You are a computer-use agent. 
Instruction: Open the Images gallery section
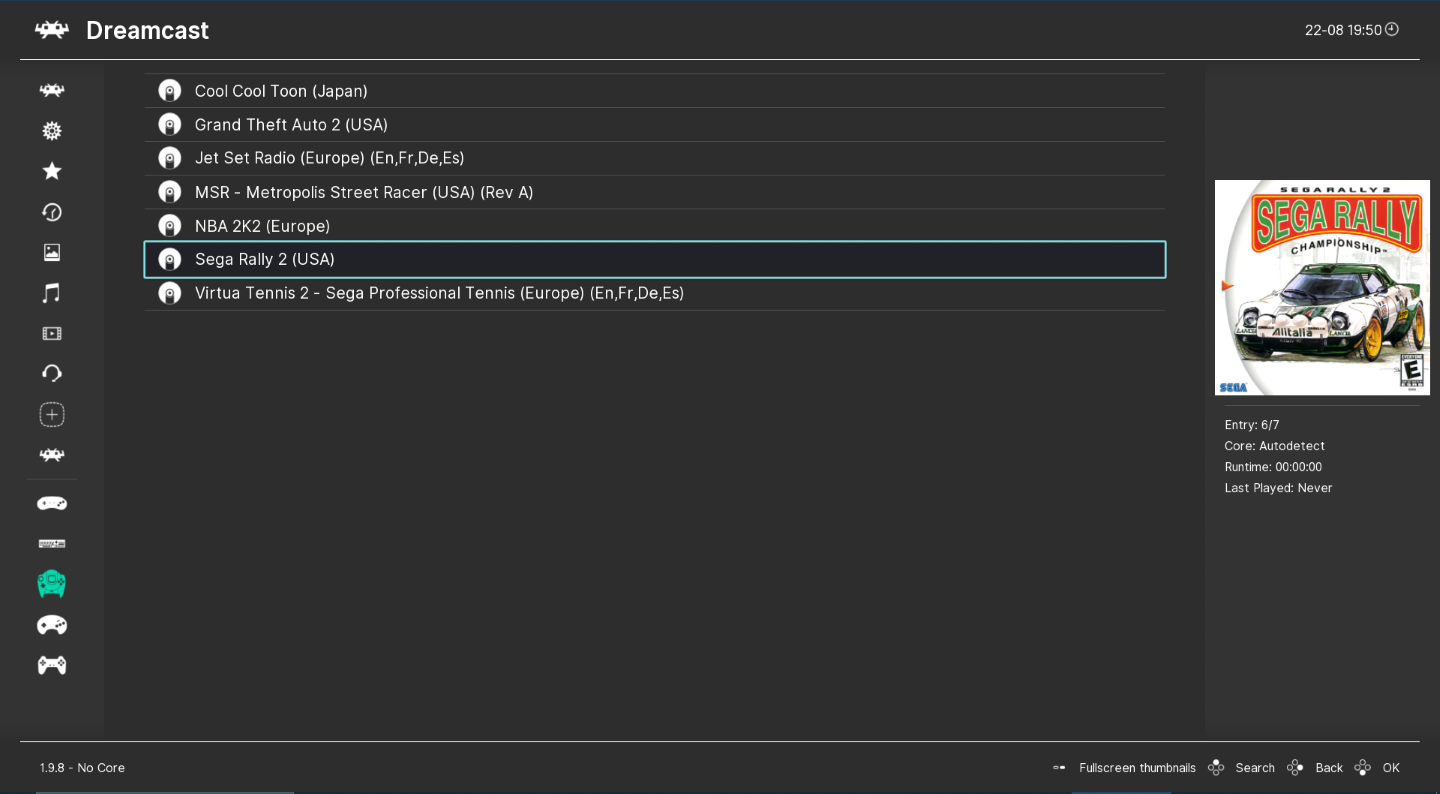click(51, 252)
